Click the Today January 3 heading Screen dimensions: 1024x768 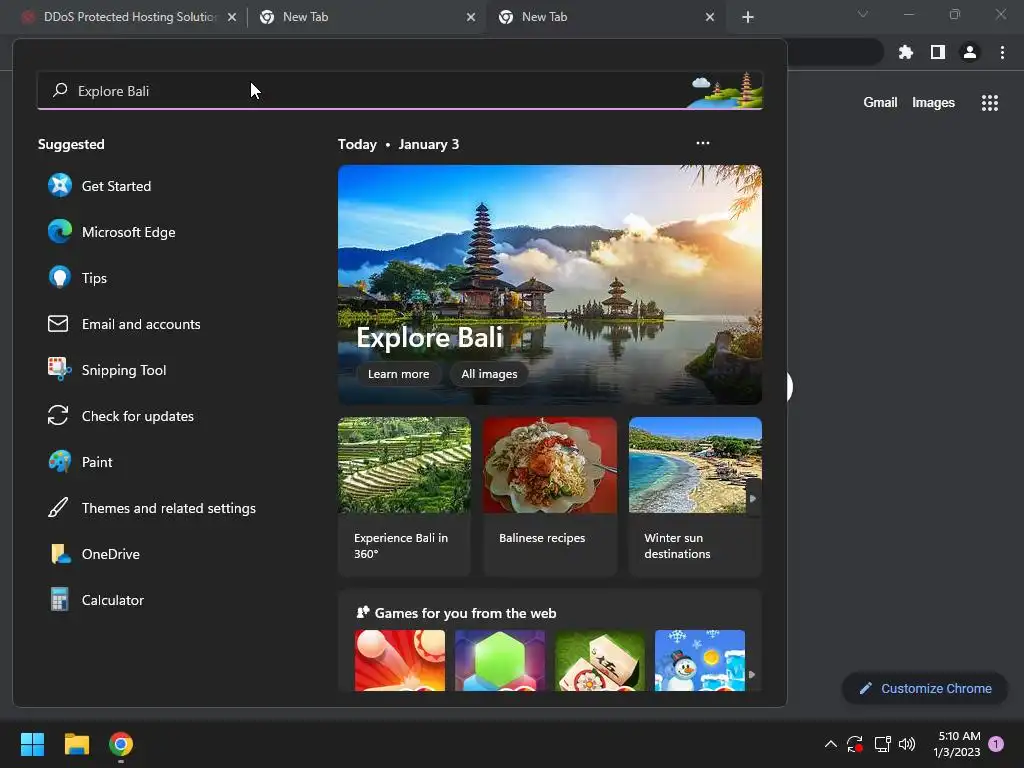pyautogui.click(x=398, y=144)
